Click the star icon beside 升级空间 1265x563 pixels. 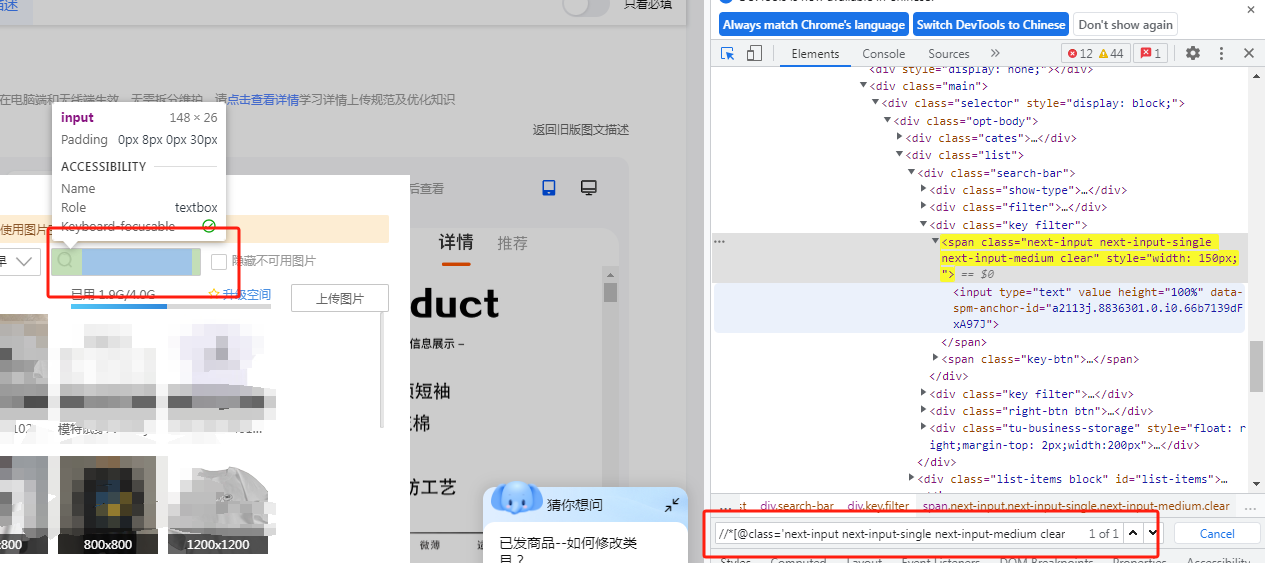coord(214,294)
